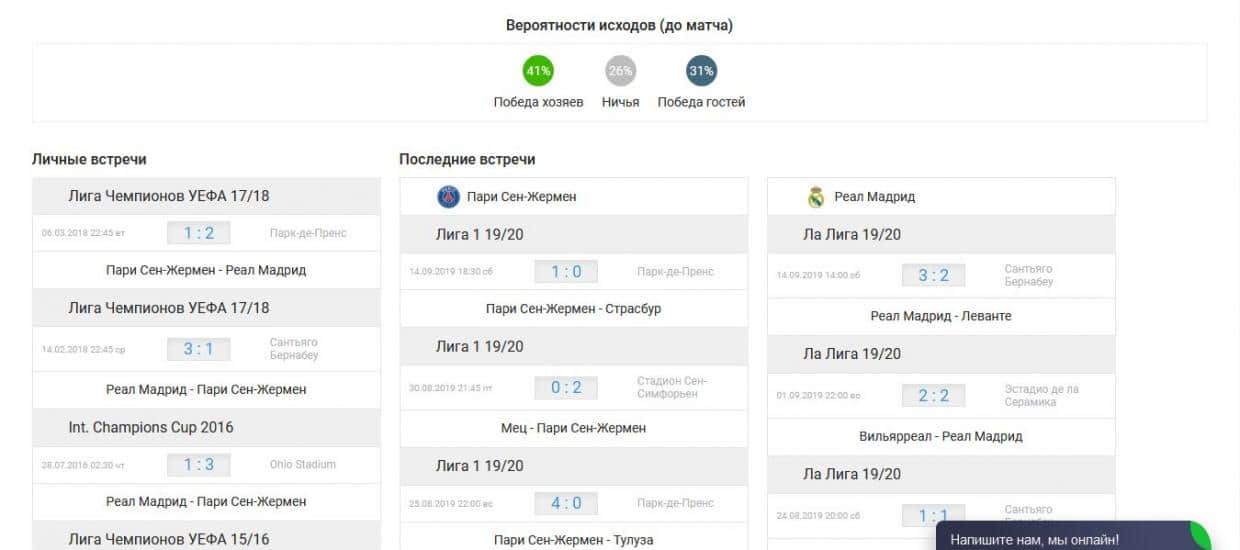Image resolution: width=1240 pixels, height=550 pixels.
Task: Open the 'Напишите нам, мы онлайн!' chat widget
Action: point(1074,537)
